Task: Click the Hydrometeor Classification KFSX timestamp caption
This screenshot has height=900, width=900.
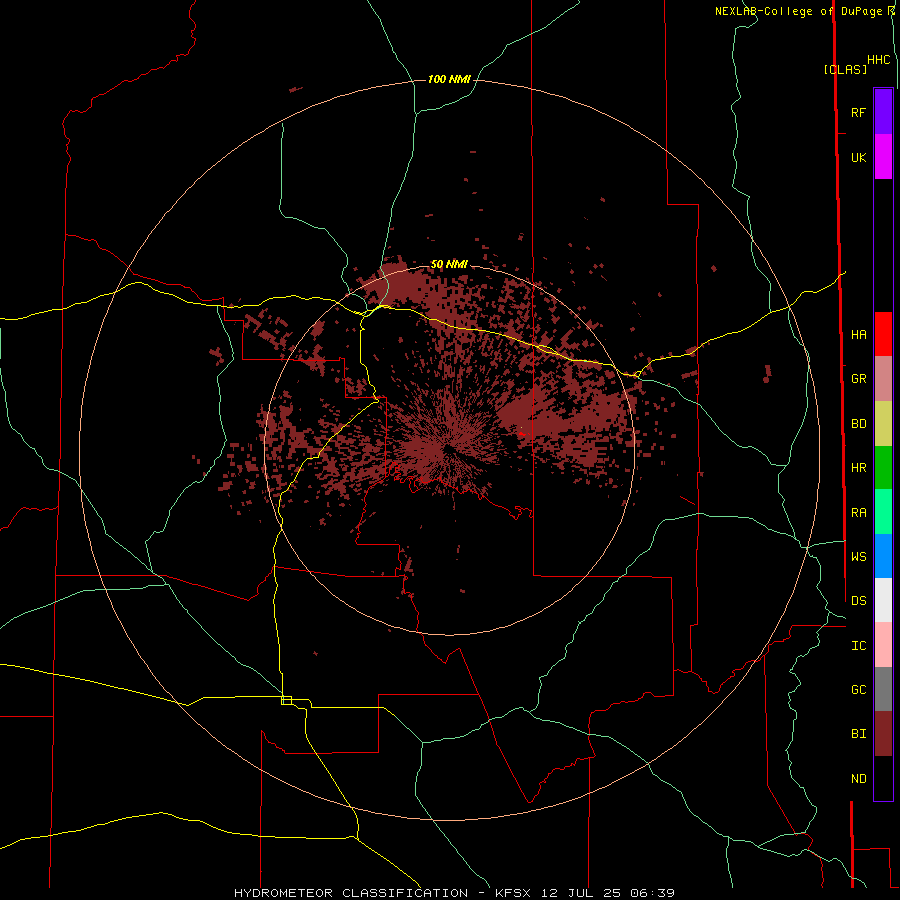Action: tap(454, 893)
